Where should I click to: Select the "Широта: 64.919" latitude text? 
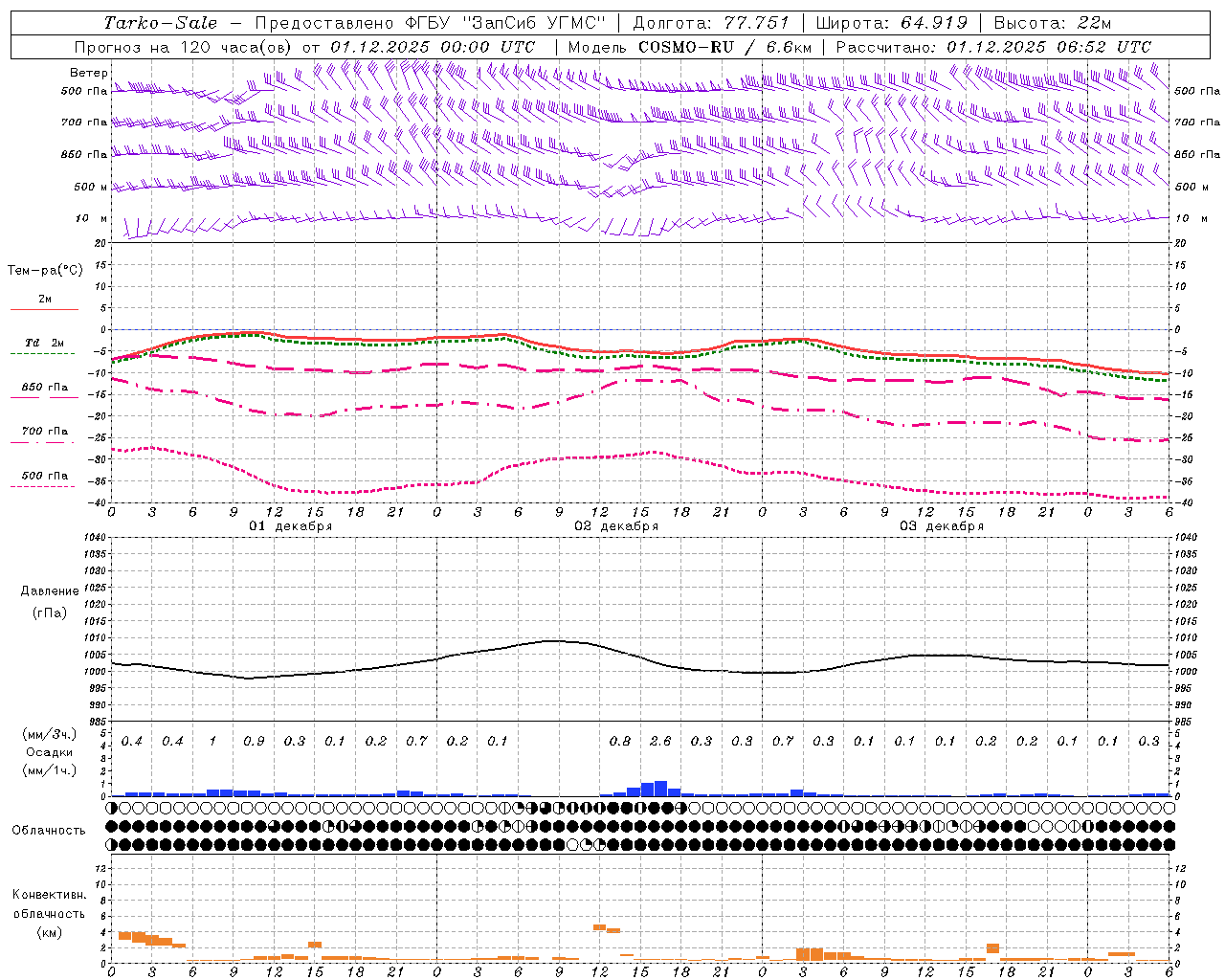tap(892, 23)
